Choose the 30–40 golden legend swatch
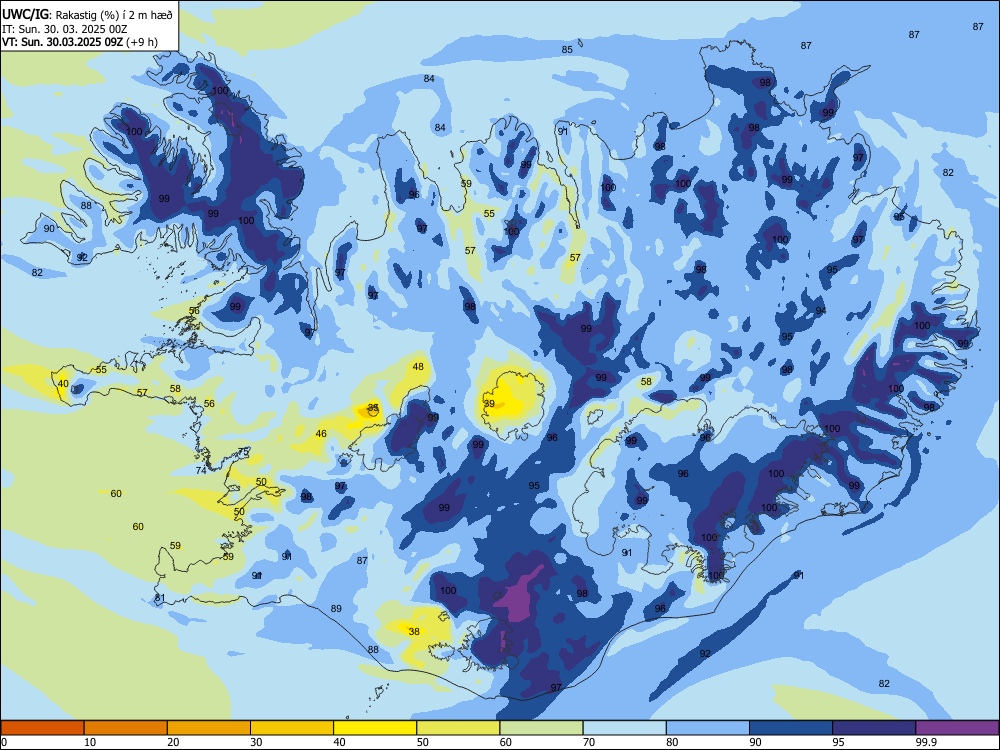1000x750 pixels. click(292, 728)
